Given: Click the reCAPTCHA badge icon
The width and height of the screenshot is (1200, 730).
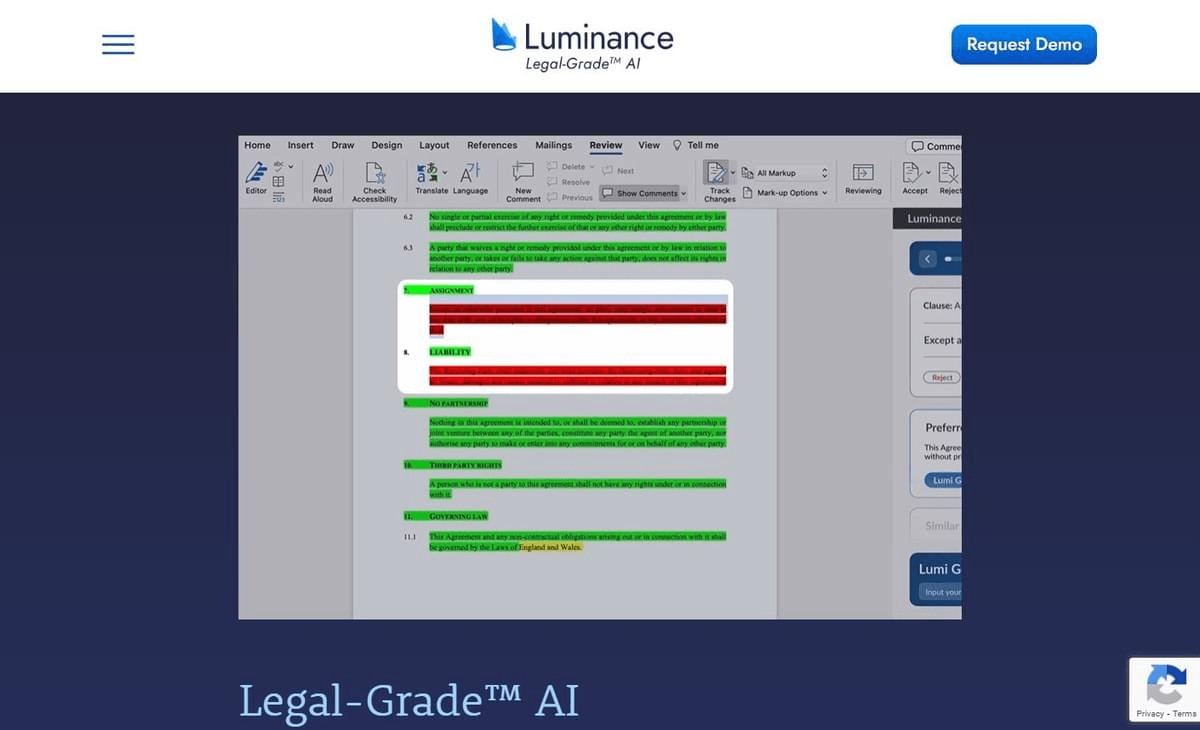Looking at the screenshot, I should [x=1165, y=687].
